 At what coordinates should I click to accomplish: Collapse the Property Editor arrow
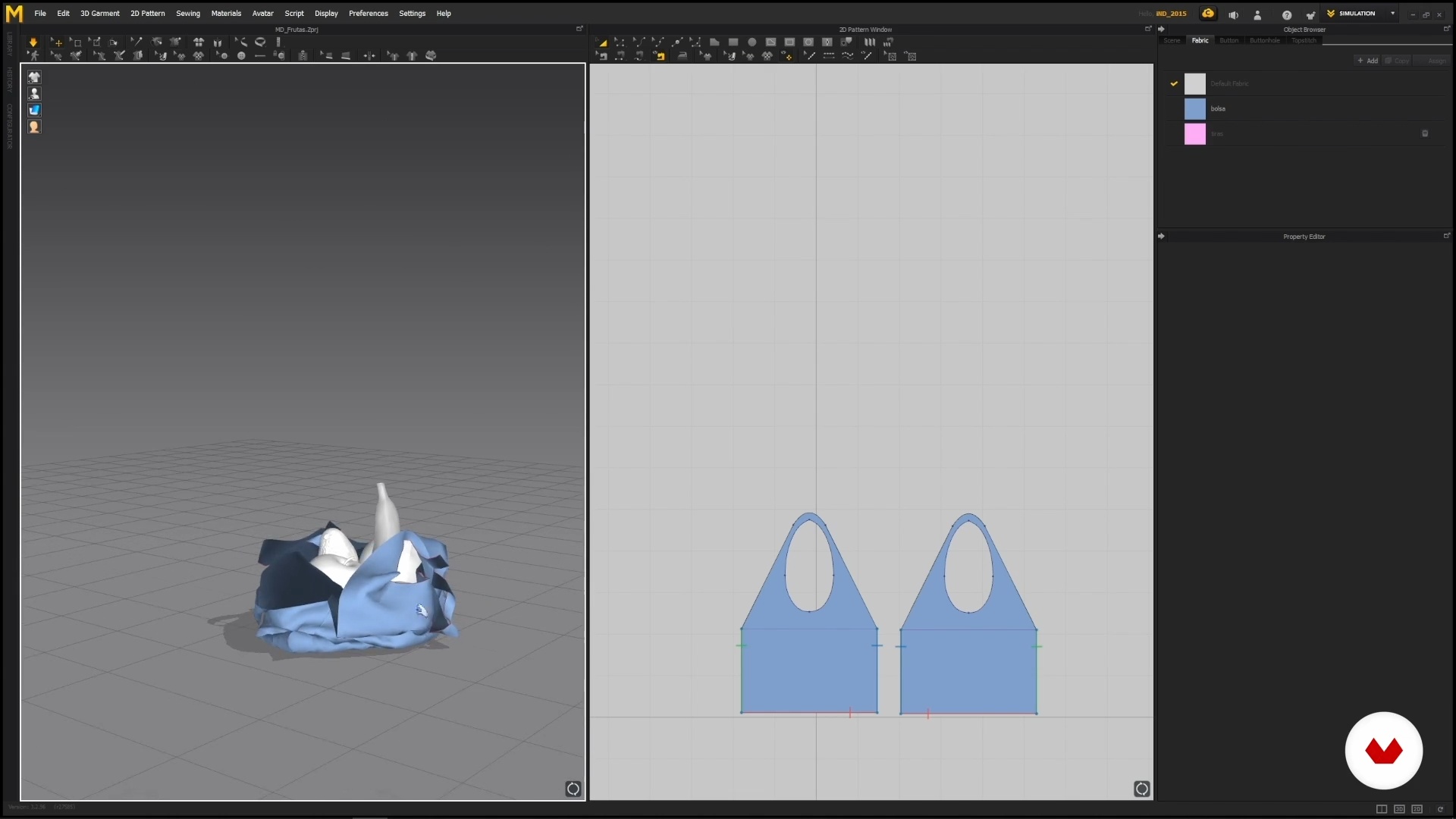click(x=1161, y=237)
